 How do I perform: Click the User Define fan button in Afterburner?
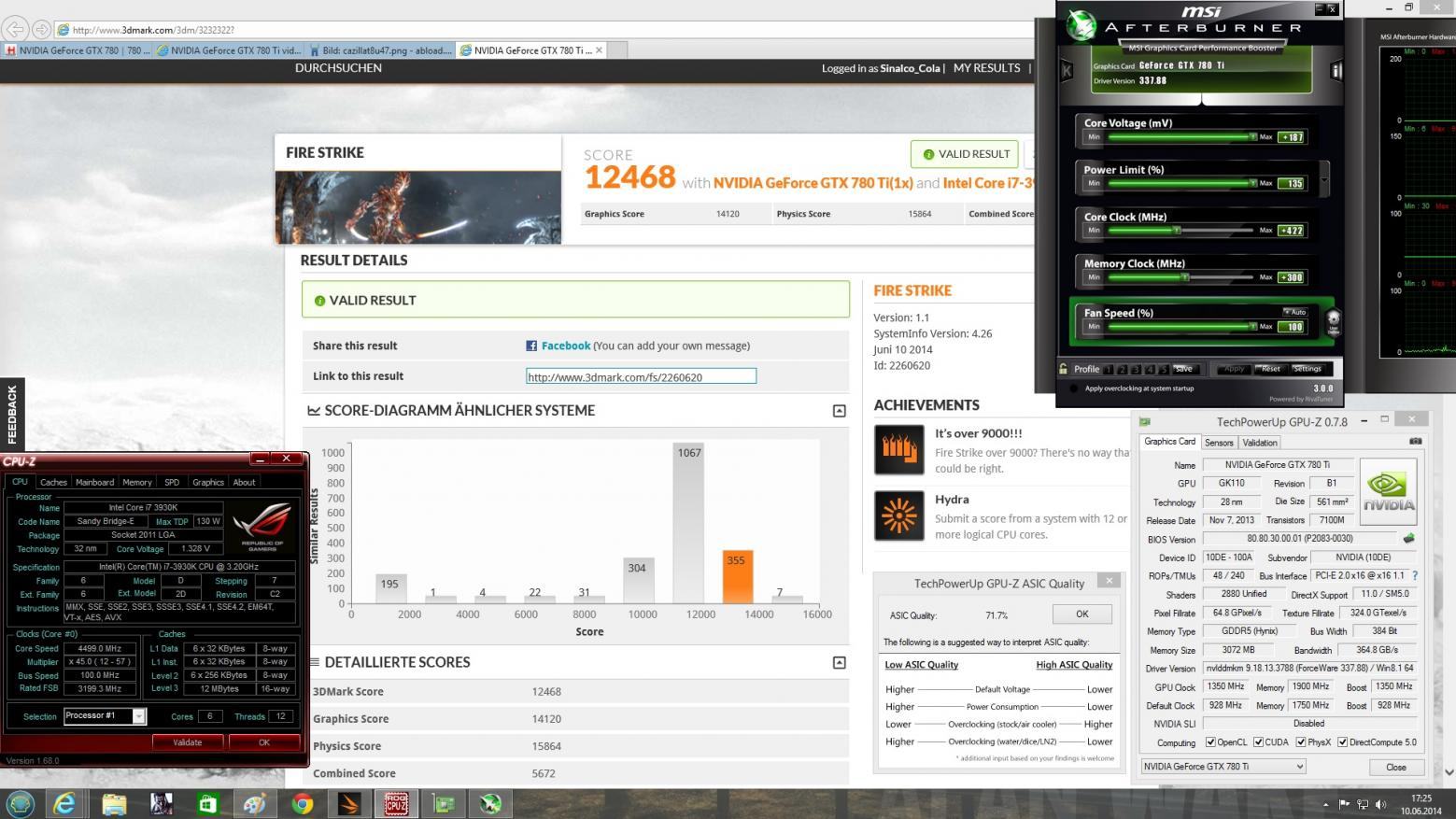point(1333,320)
